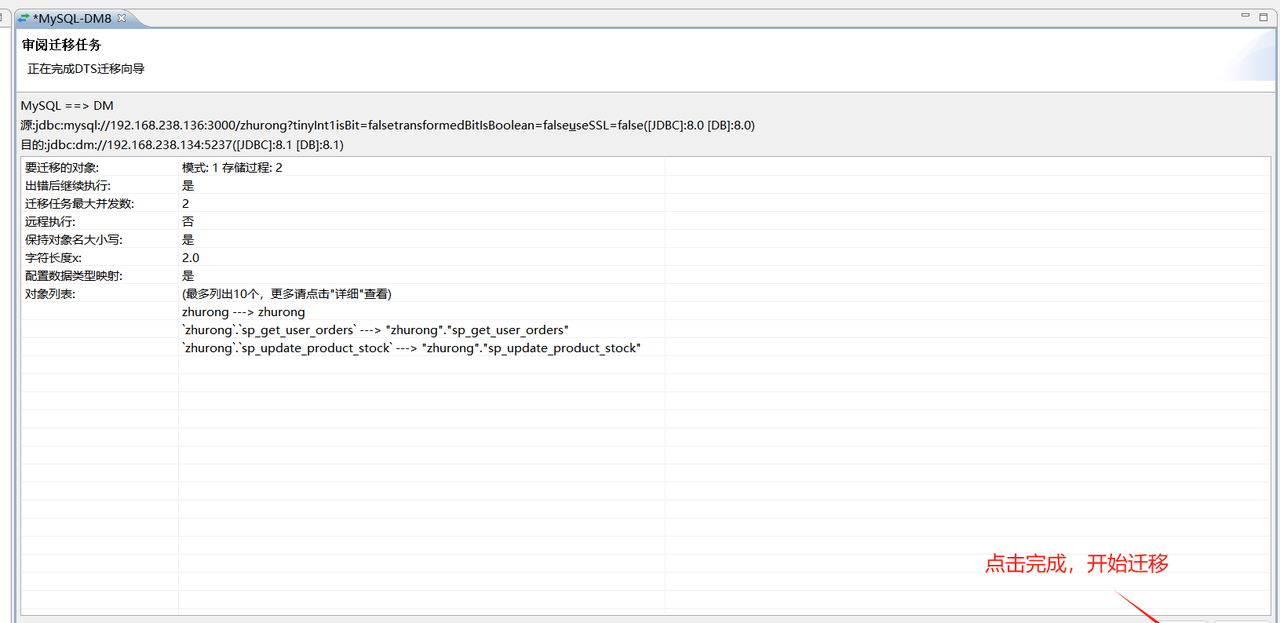Click the '是' value of 配置数据类型映射

pyautogui.click(x=188, y=275)
